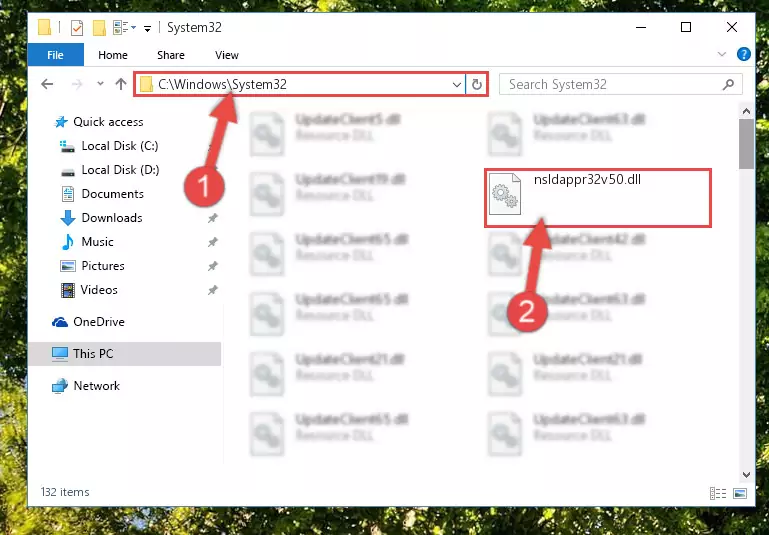Click the pin icon beside Pictures
Screen dimensions: 769x535
click(212, 266)
